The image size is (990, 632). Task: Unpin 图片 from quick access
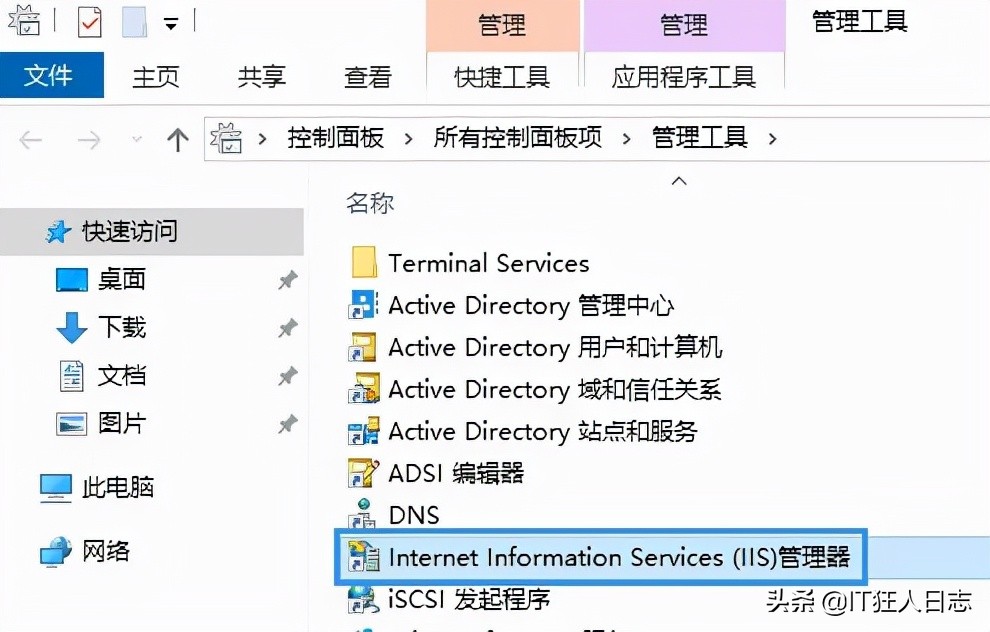[287, 423]
